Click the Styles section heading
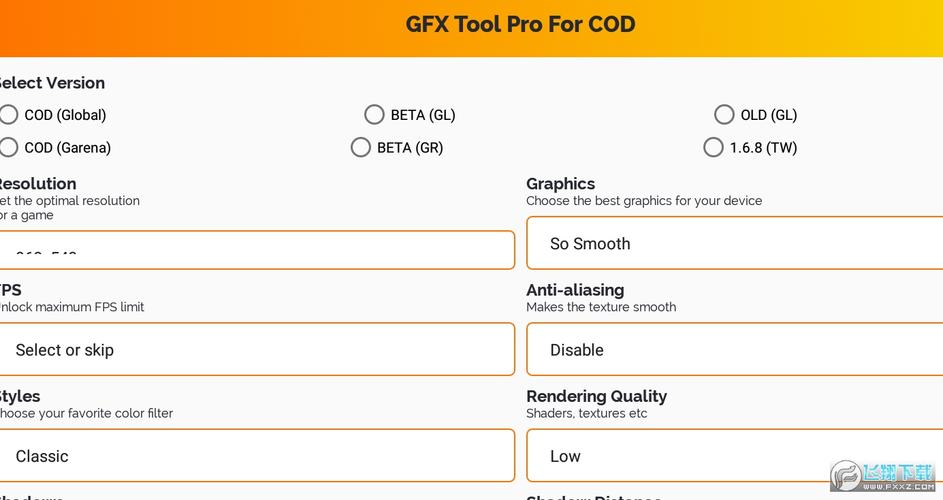 (20, 396)
